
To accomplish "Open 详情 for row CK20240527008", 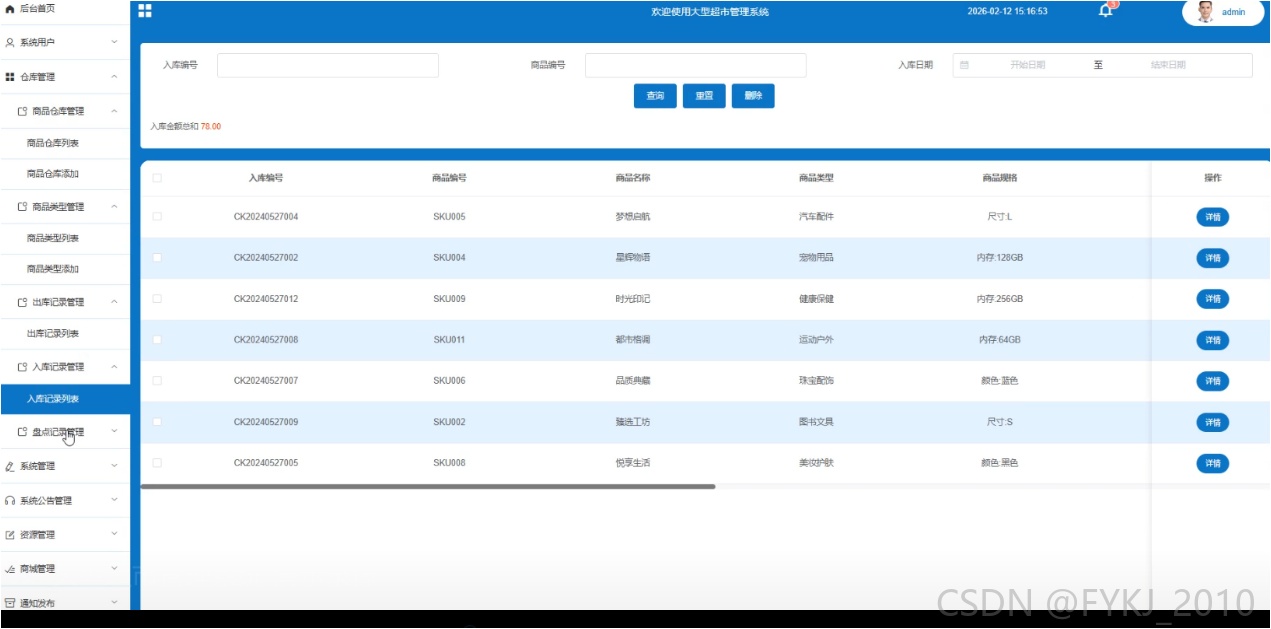I will 1212,340.
